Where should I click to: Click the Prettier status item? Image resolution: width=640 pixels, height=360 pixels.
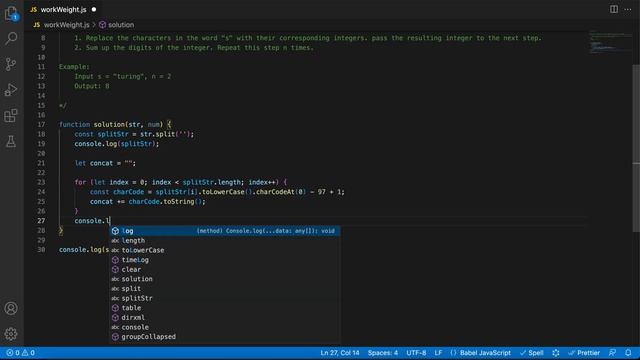(584, 353)
